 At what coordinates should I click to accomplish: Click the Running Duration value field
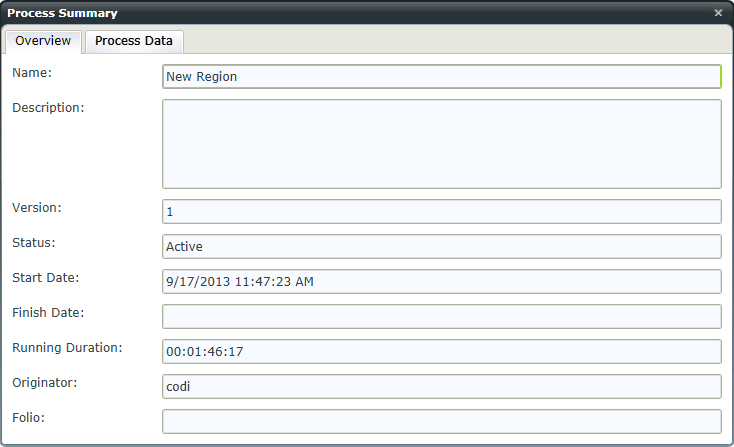coord(441,352)
